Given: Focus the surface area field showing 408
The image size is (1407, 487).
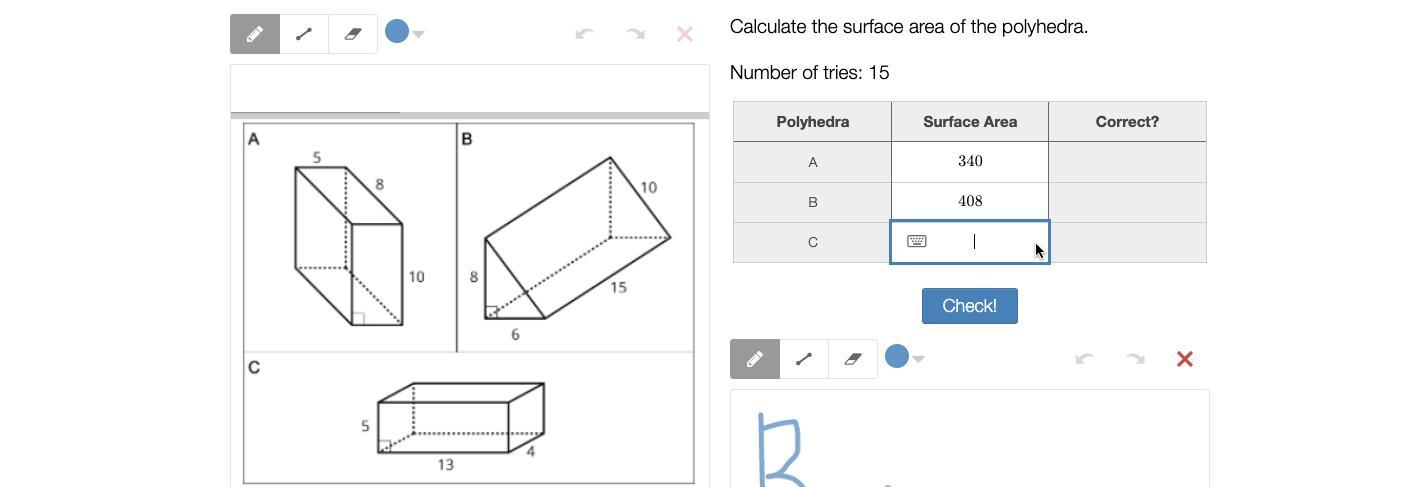Looking at the screenshot, I should tap(970, 202).
